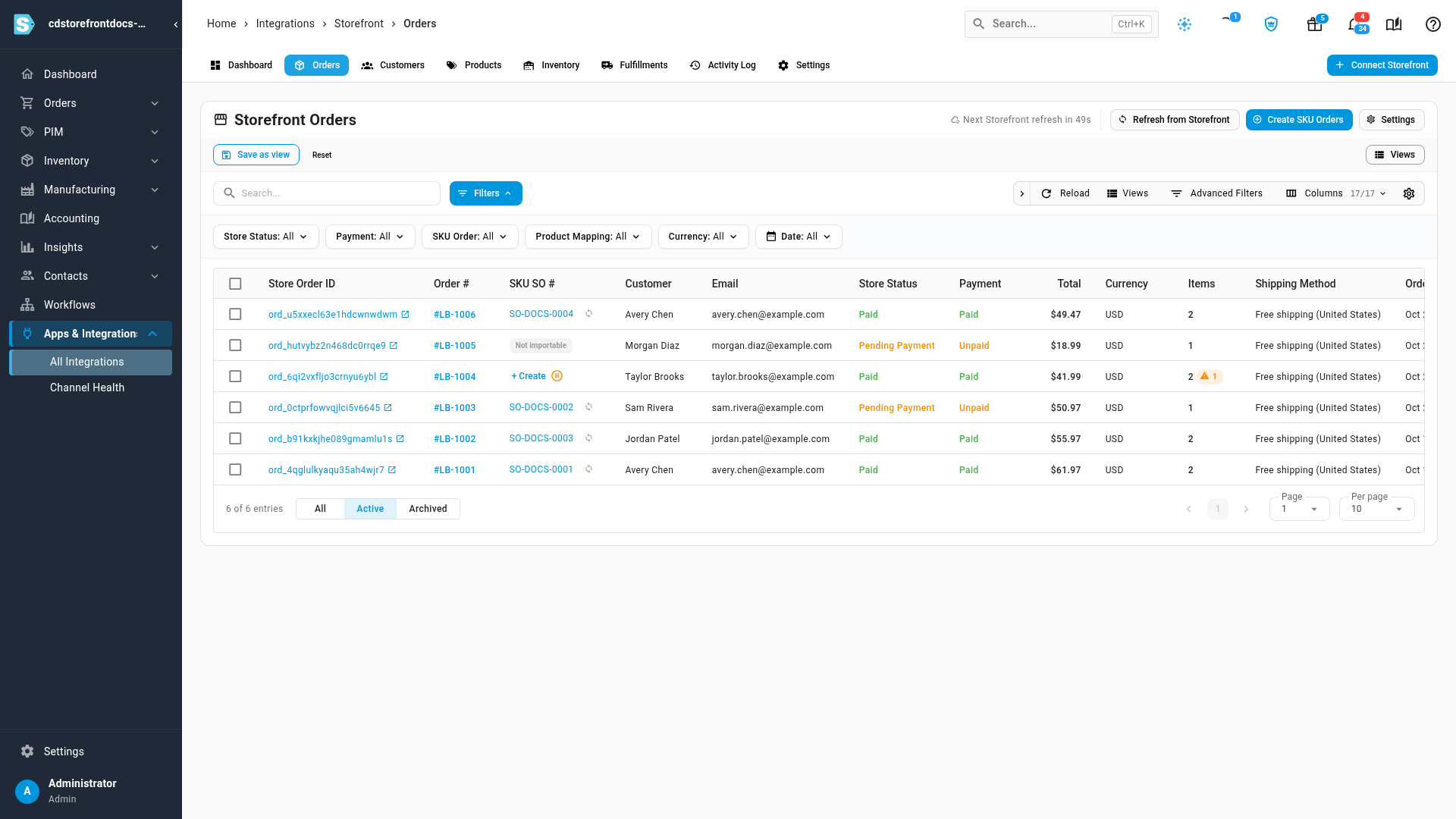Collapse the sidebar with the chevron

[176, 24]
